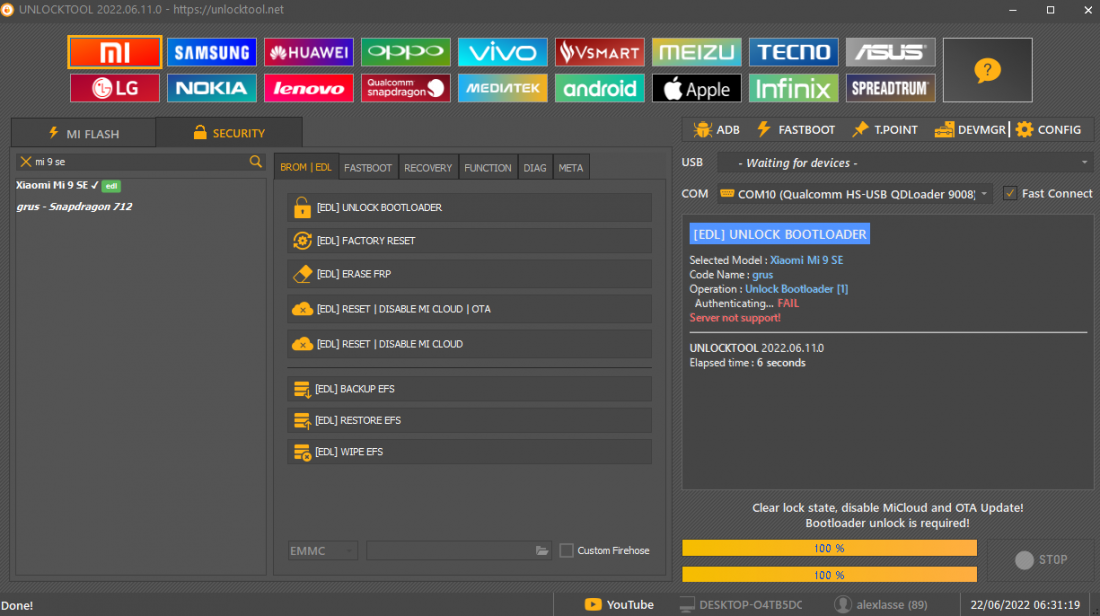Select the Apple brand tile
This screenshot has width=1100, height=616.
697,88
